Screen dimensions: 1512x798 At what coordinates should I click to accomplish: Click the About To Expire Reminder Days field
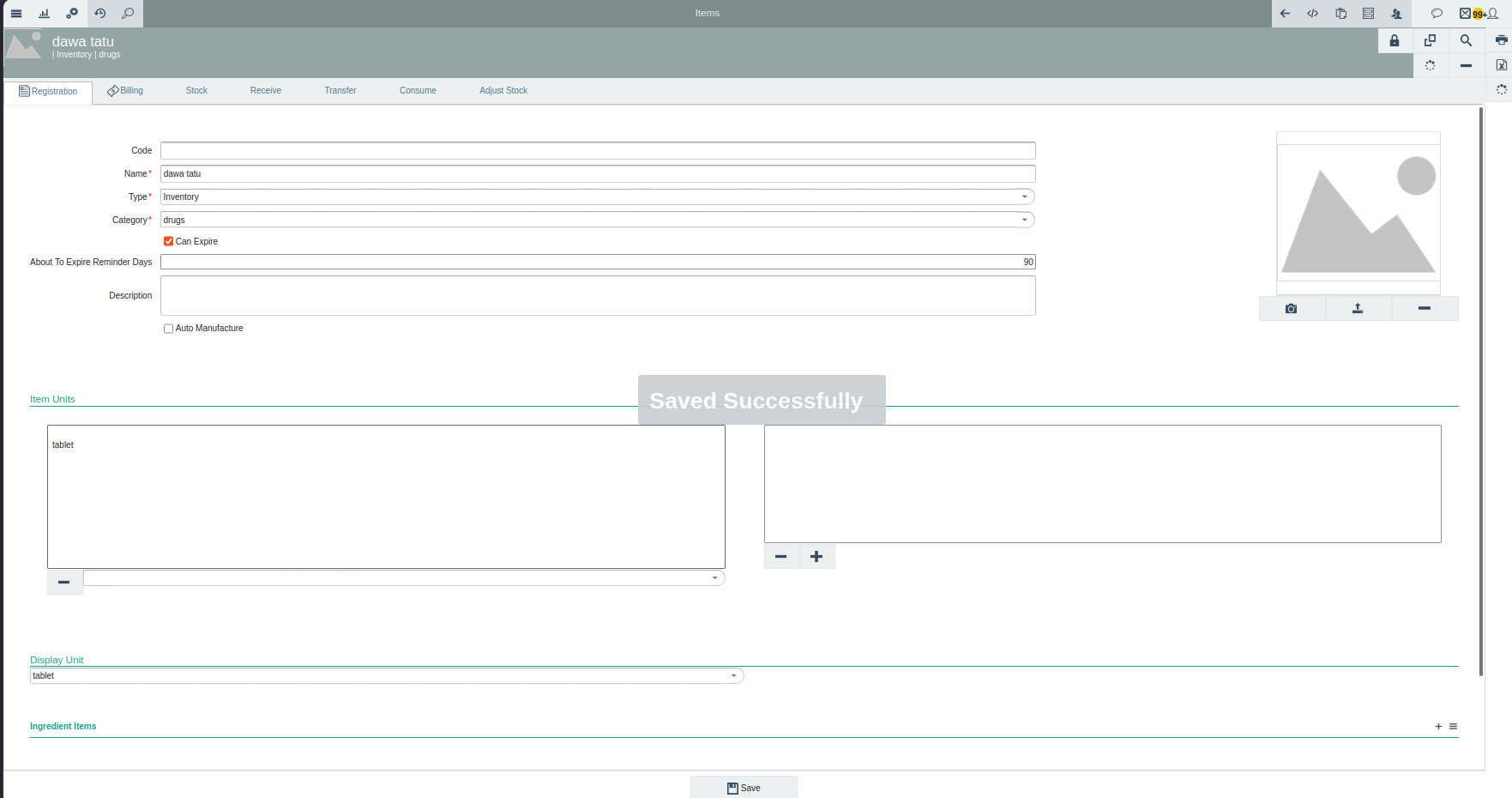598,263
